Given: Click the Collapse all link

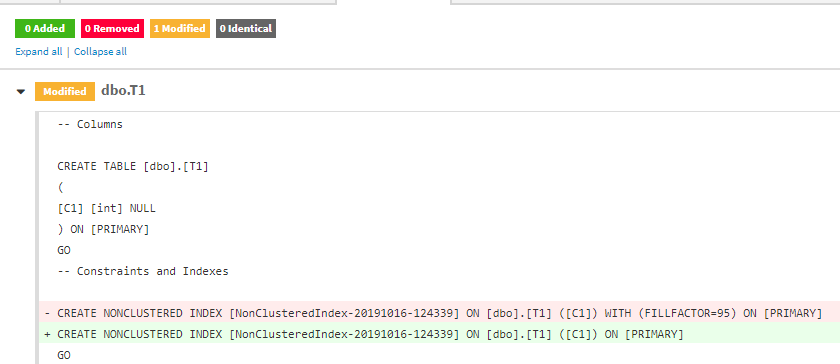Looking at the screenshot, I should [100, 51].
